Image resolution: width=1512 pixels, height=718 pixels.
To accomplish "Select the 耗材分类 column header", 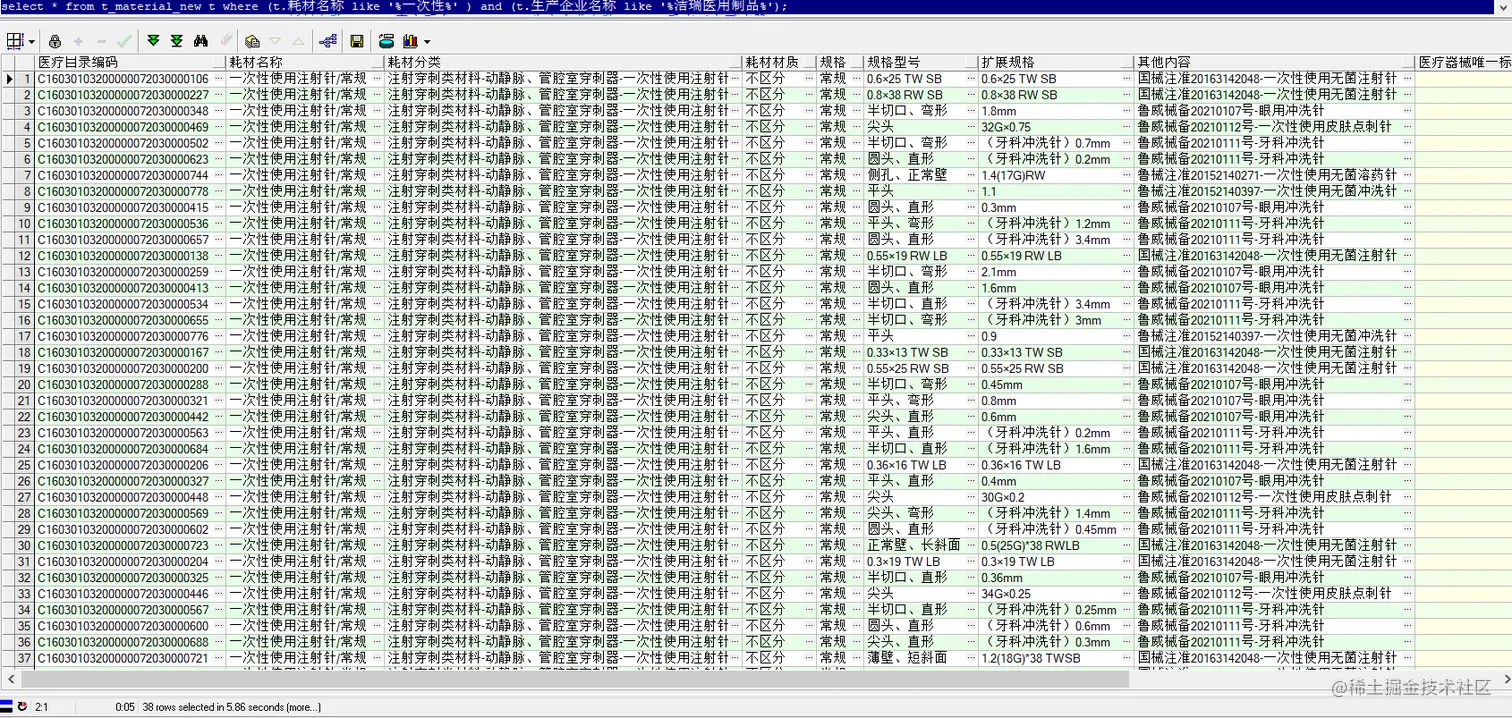I will pos(564,62).
